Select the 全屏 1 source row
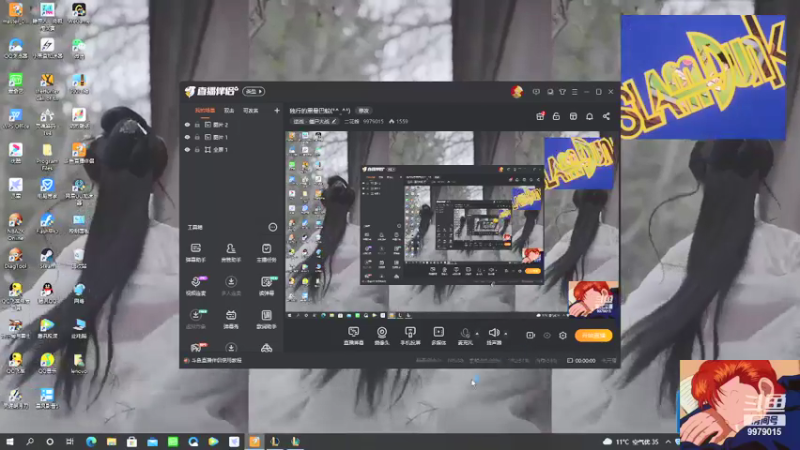800x450 pixels. click(232, 149)
